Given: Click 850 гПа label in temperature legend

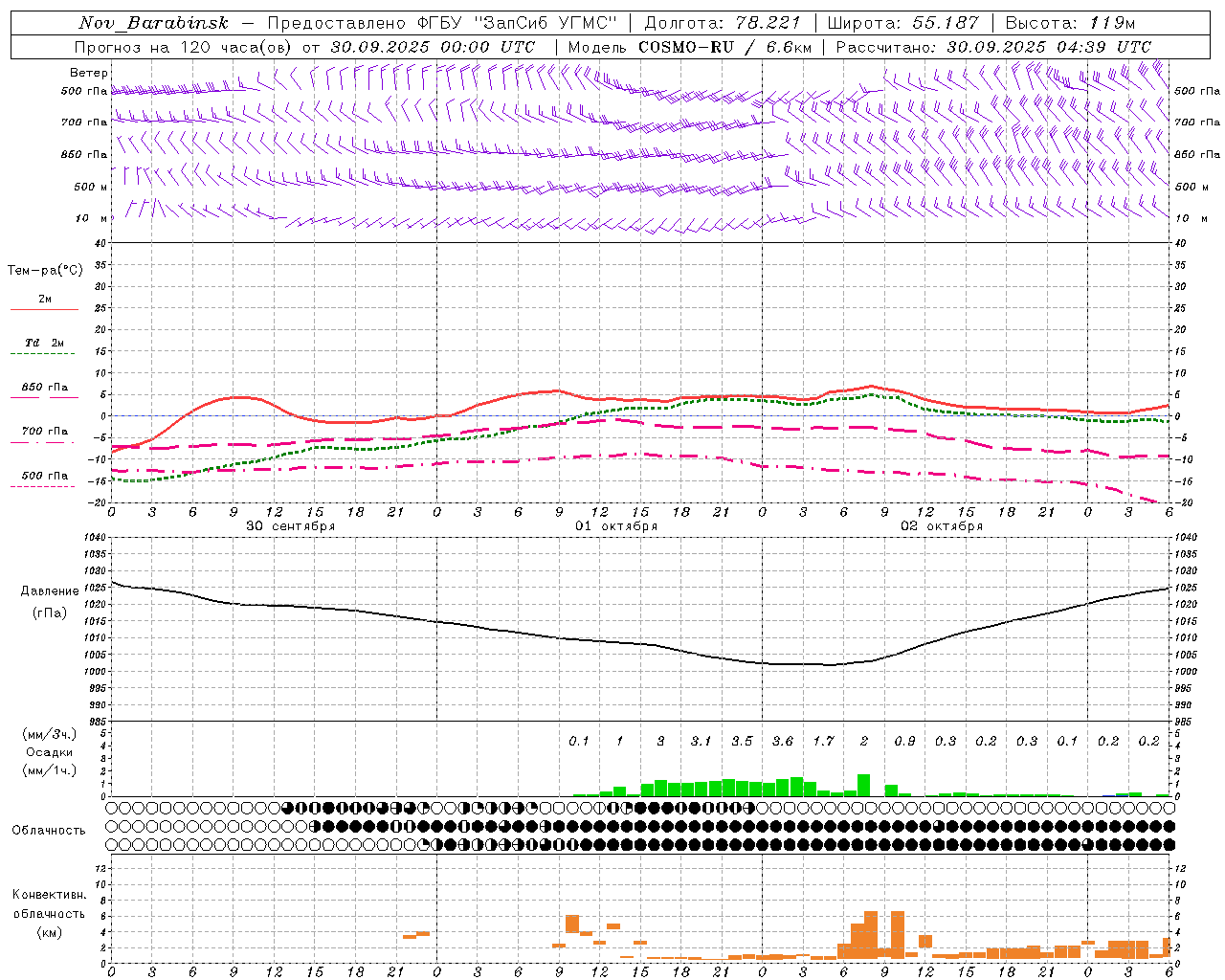Looking at the screenshot, I should pos(45,388).
